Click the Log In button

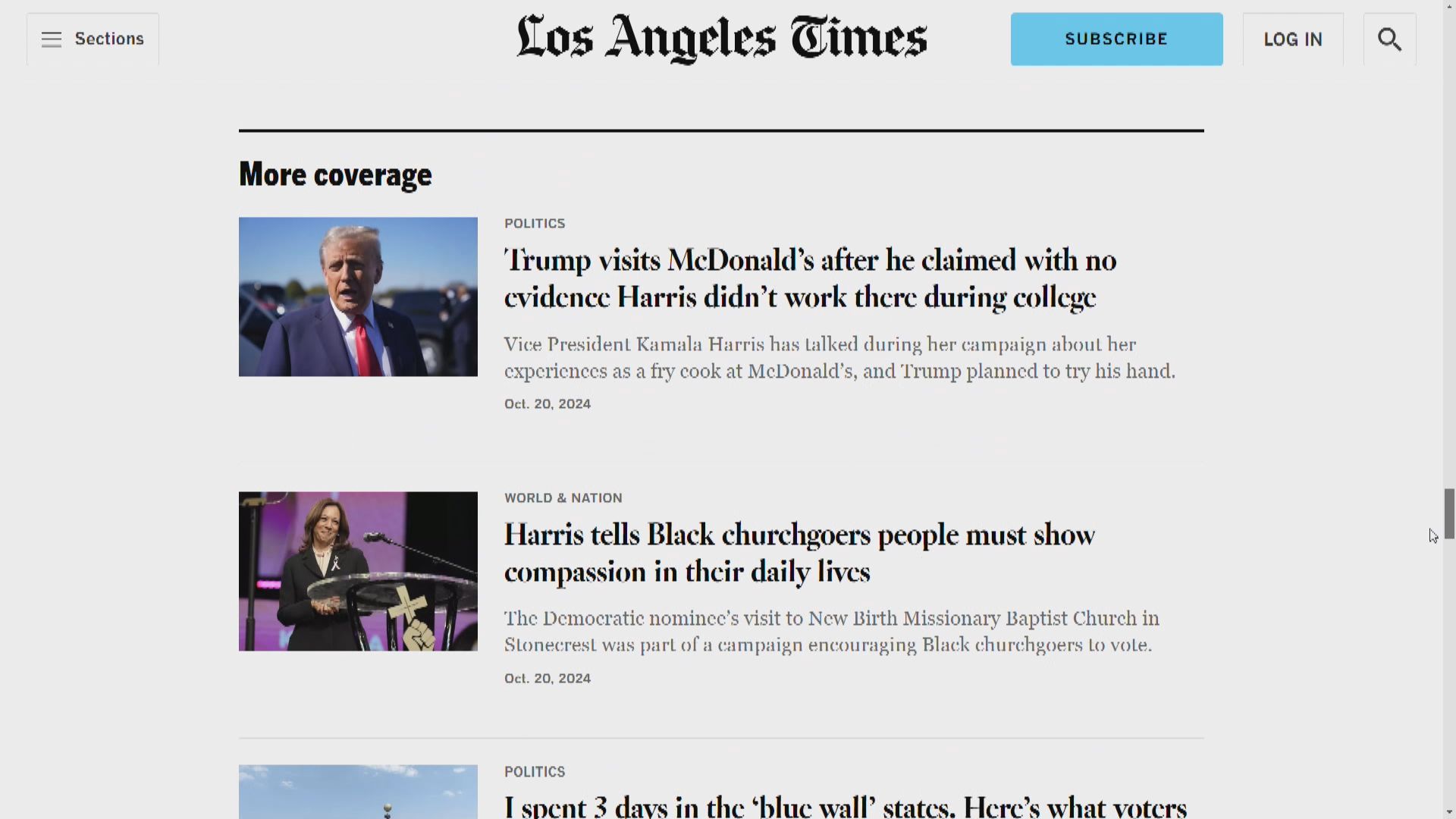click(x=1293, y=39)
